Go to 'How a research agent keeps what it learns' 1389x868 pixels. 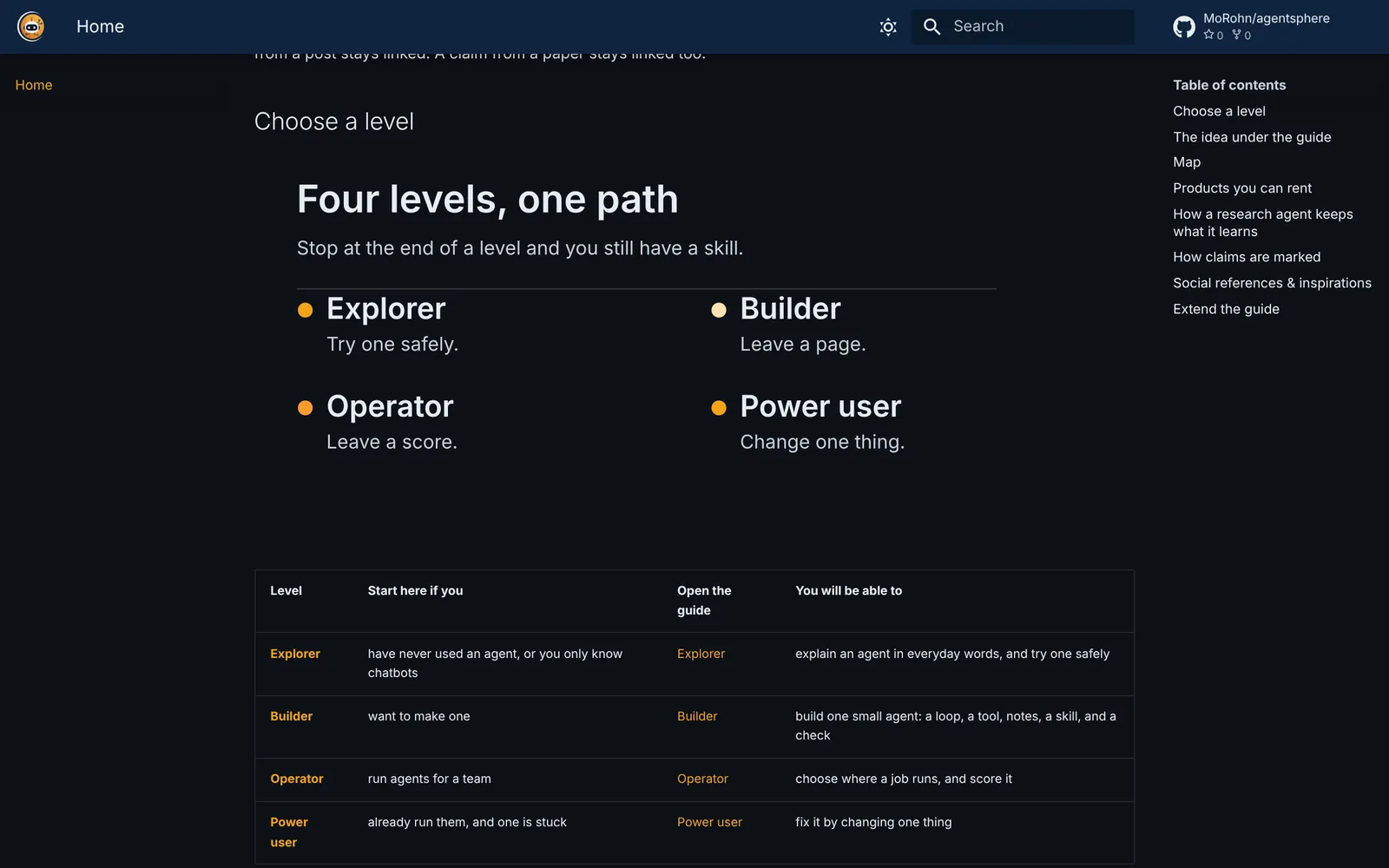[x=1263, y=223]
